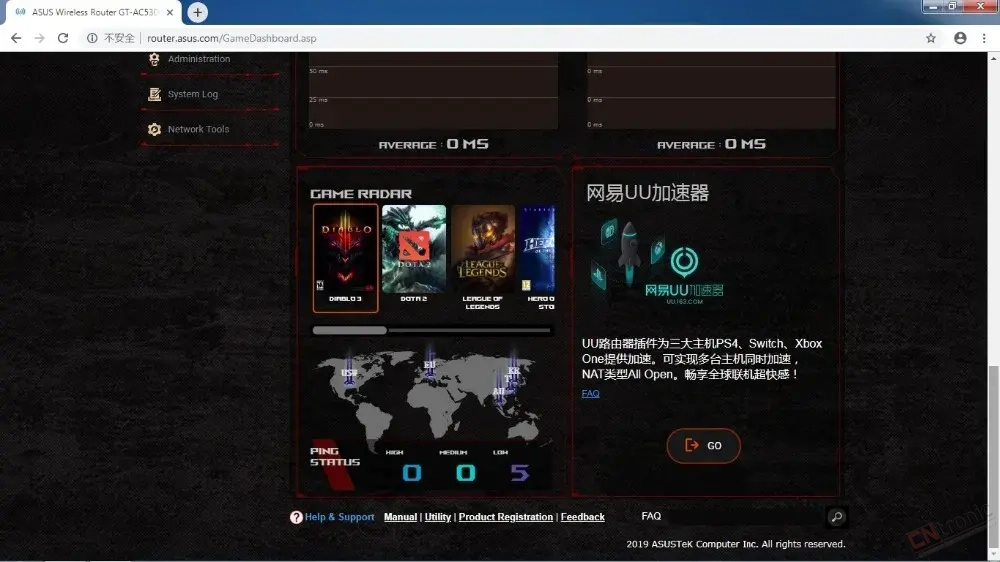Open the Product Registration link
The width and height of the screenshot is (1000, 562).
point(506,517)
